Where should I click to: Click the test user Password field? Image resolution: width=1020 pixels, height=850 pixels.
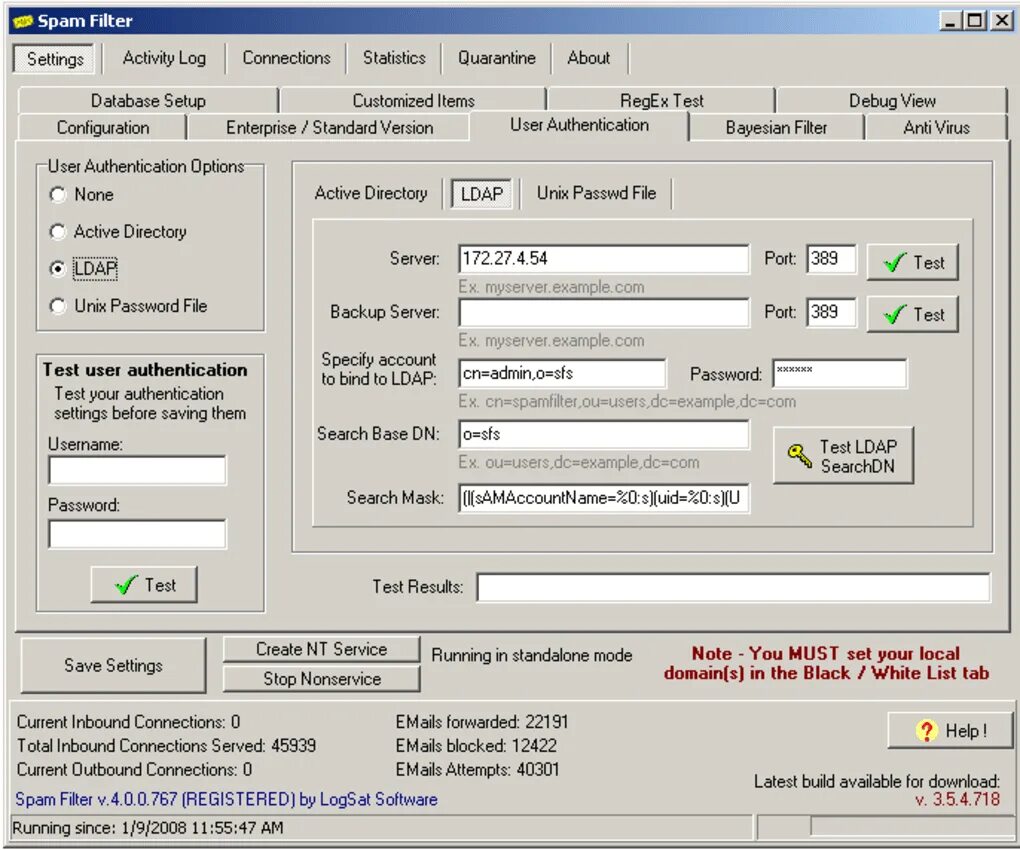(137, 534)
